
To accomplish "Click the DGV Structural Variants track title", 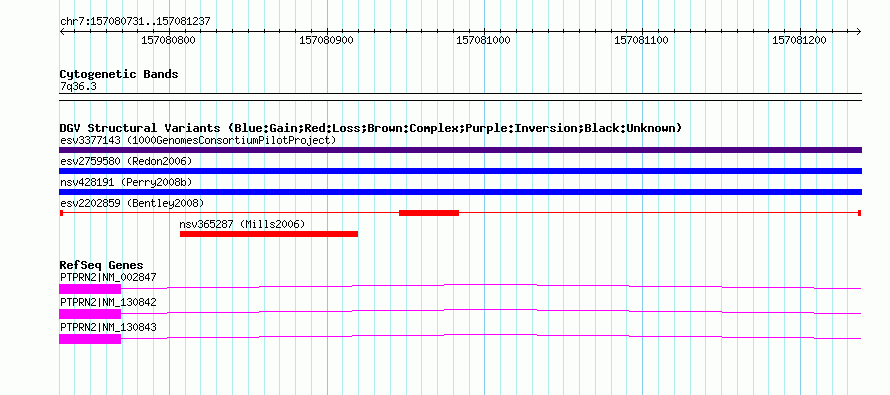I will 371,128.
